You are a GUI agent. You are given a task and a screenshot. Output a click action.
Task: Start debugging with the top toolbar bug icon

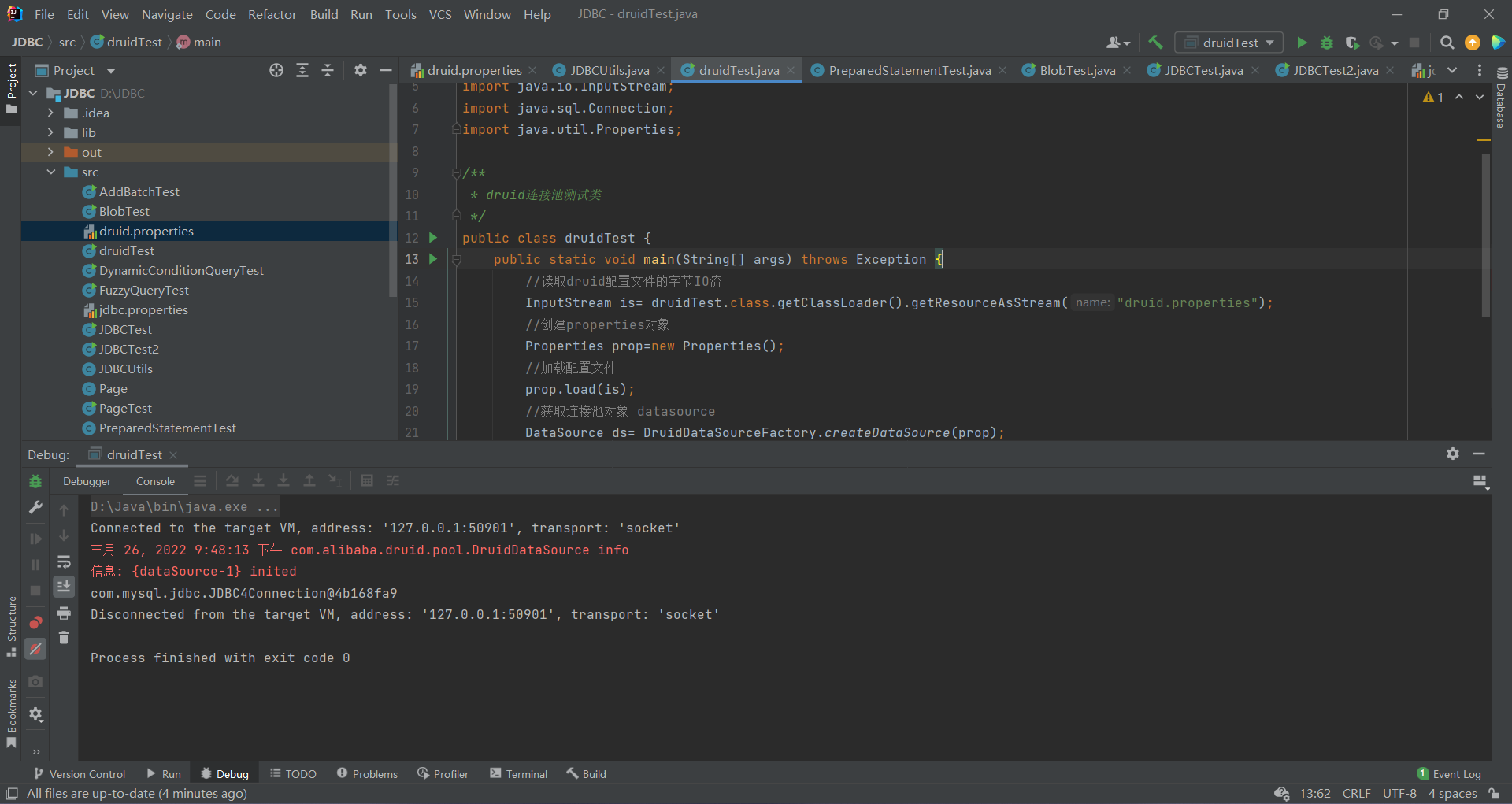pos(1327,43)
